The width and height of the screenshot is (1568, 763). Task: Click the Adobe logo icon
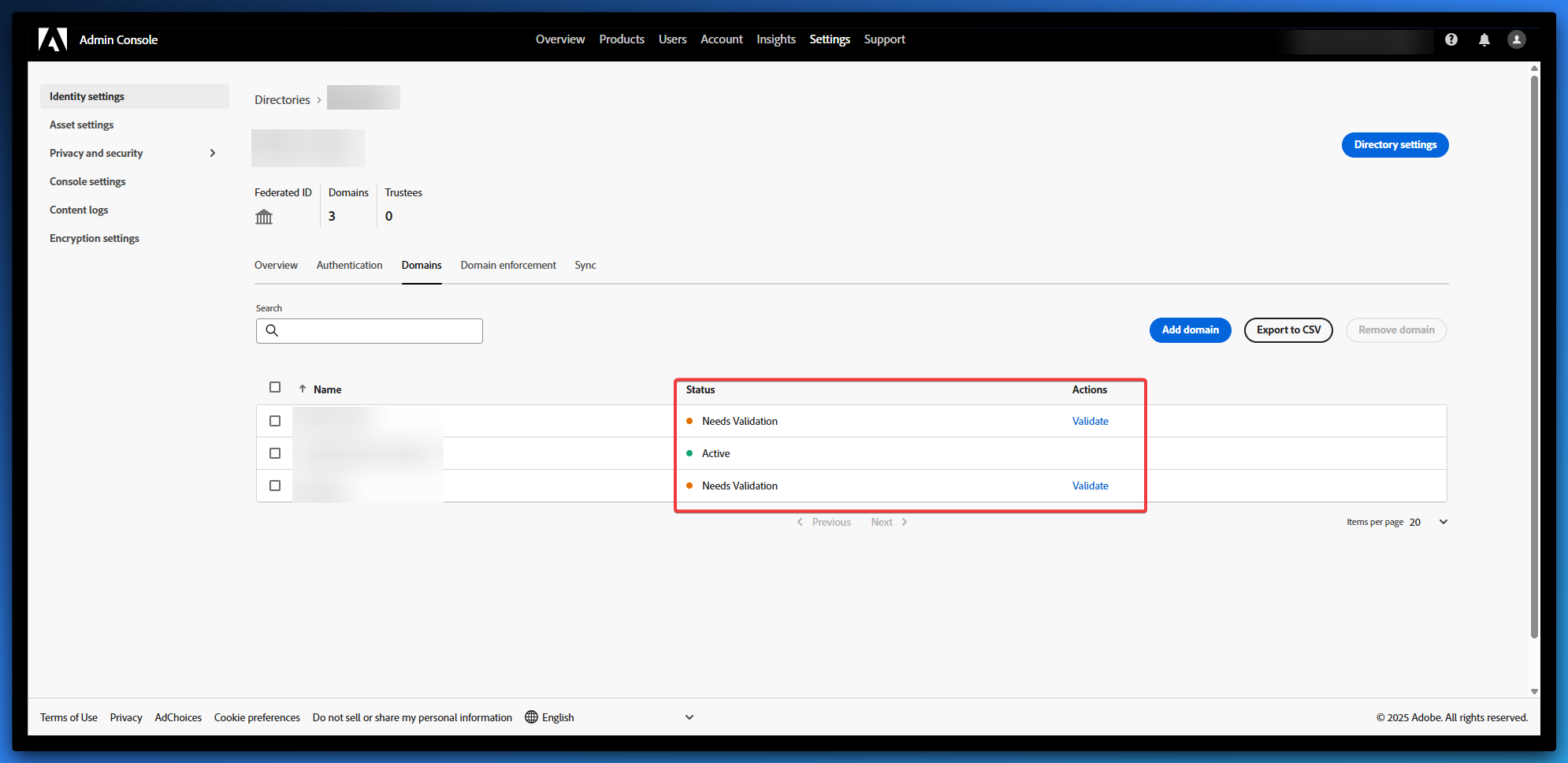click(53, 39)
